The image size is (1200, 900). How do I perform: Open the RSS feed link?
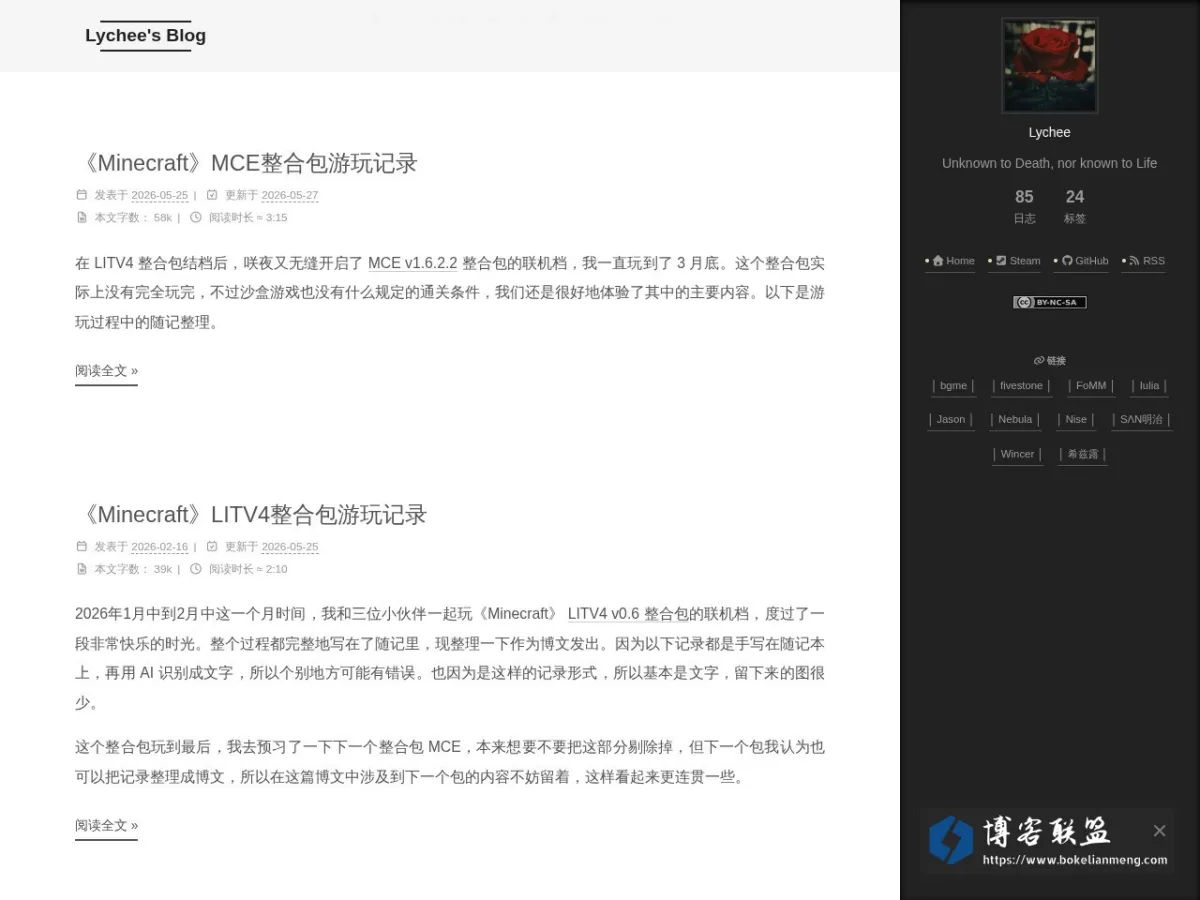[1146, 261]
